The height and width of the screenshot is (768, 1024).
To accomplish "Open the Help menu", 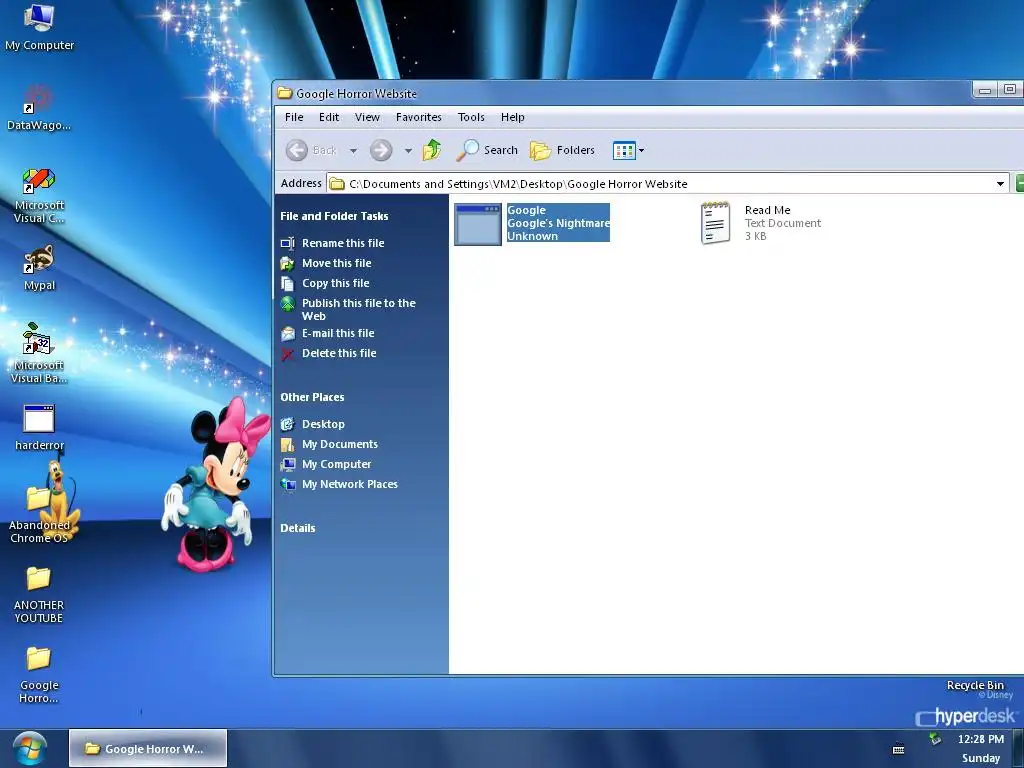I will [x=513, y=117].
